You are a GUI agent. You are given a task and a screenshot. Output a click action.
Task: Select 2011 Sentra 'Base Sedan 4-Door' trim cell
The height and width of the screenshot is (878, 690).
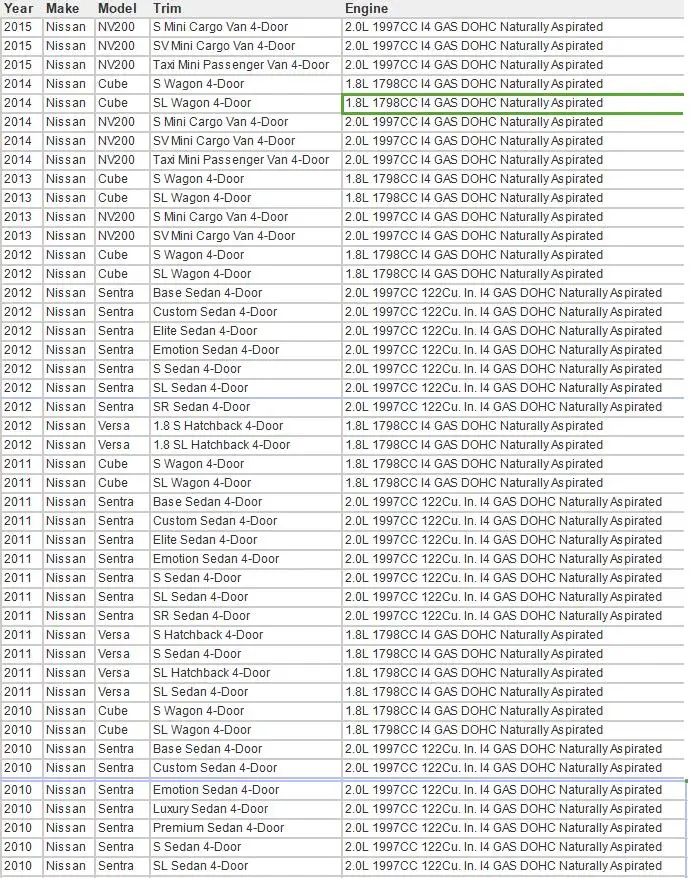coord(246,503)
